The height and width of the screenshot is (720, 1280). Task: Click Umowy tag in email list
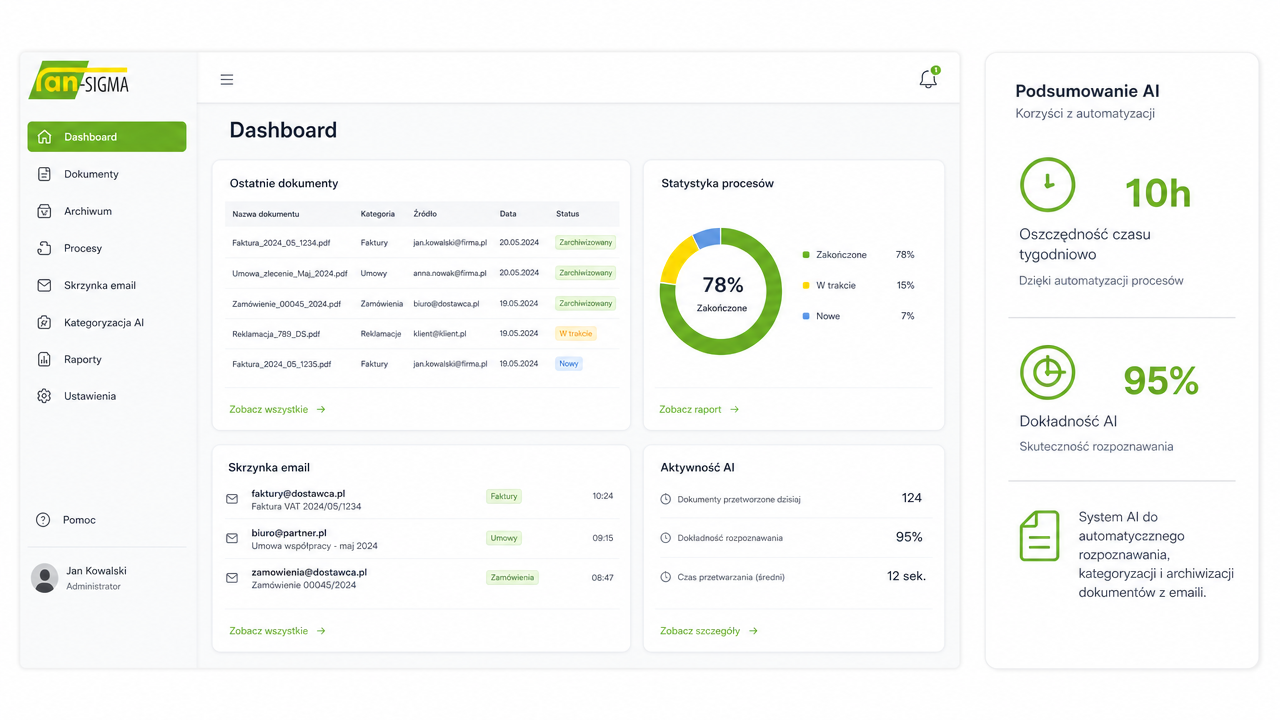click(x=504, y=538)
